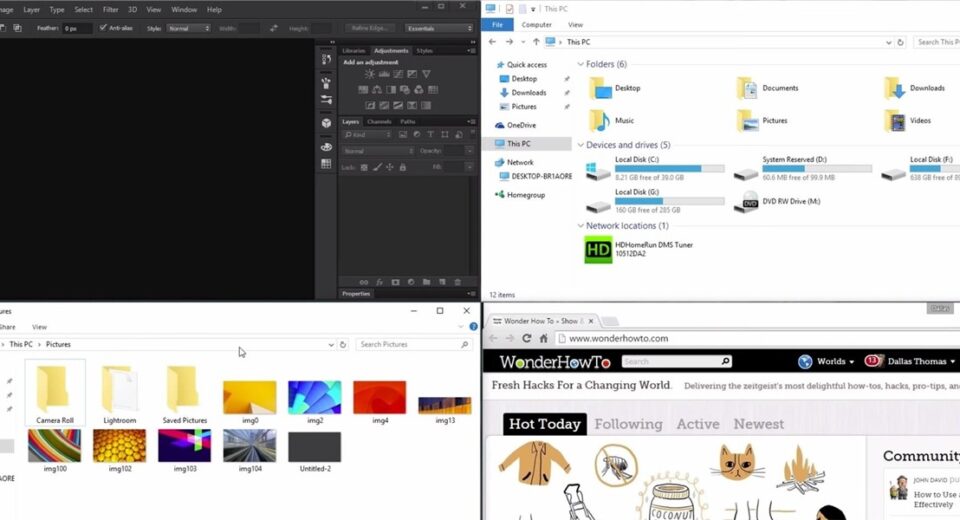Add a Threshold adjustment layer

tap(398, 105)
